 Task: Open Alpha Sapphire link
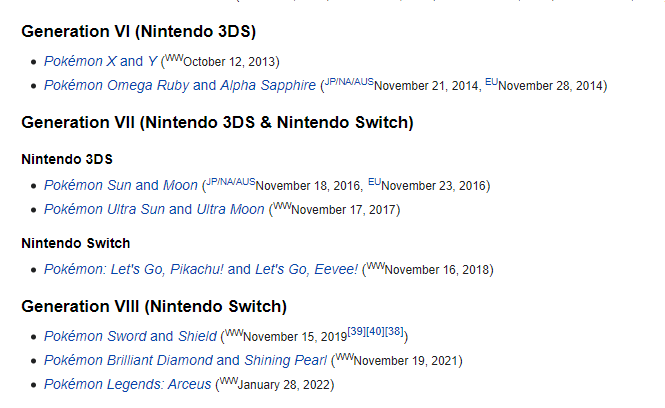(x=268, y=85)
